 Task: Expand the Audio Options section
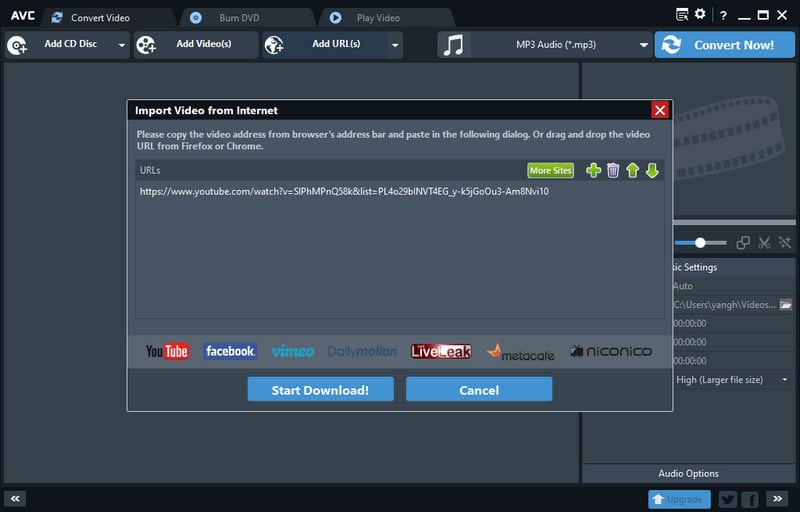tap(688, 474)
